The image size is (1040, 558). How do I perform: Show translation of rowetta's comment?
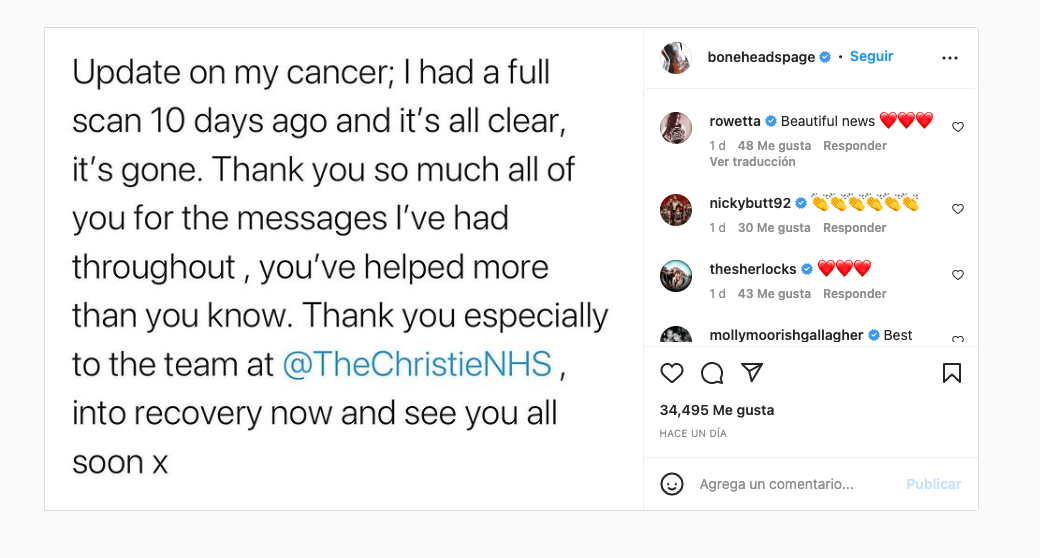(x=752, y=162)
